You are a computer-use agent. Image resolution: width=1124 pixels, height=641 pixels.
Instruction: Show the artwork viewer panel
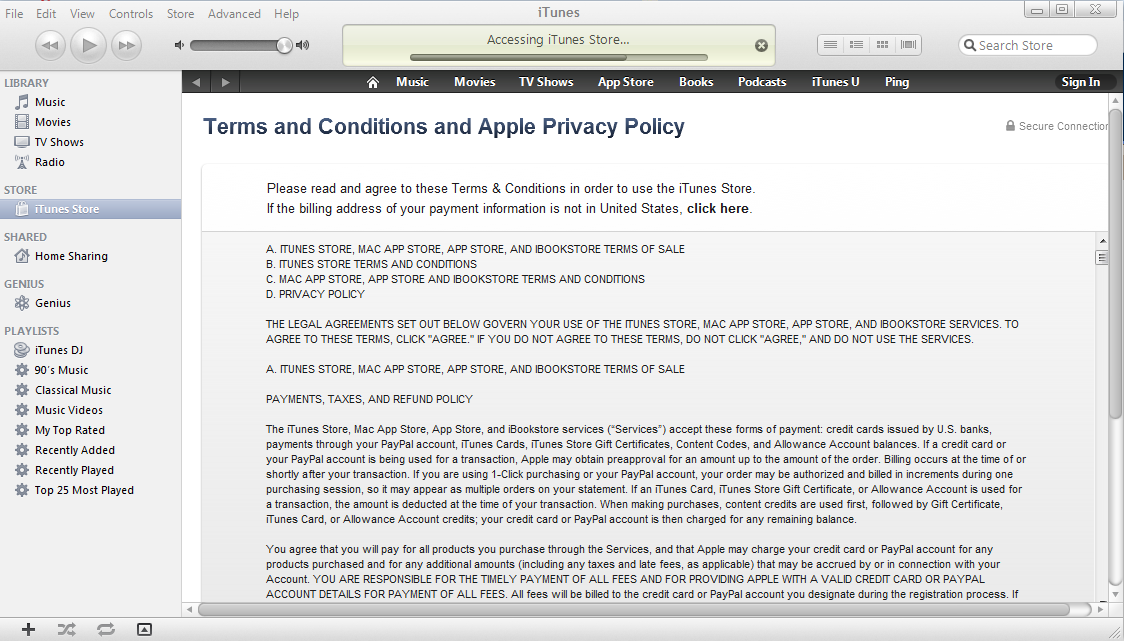pyautogui.click(x=144, y=630)
